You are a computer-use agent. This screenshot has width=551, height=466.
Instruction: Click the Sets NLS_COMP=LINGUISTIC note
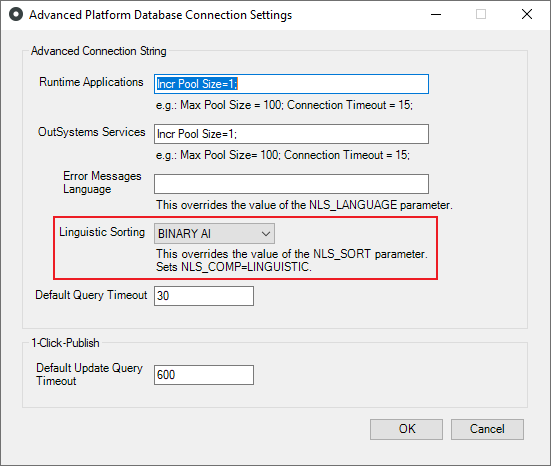coord(234,267)
